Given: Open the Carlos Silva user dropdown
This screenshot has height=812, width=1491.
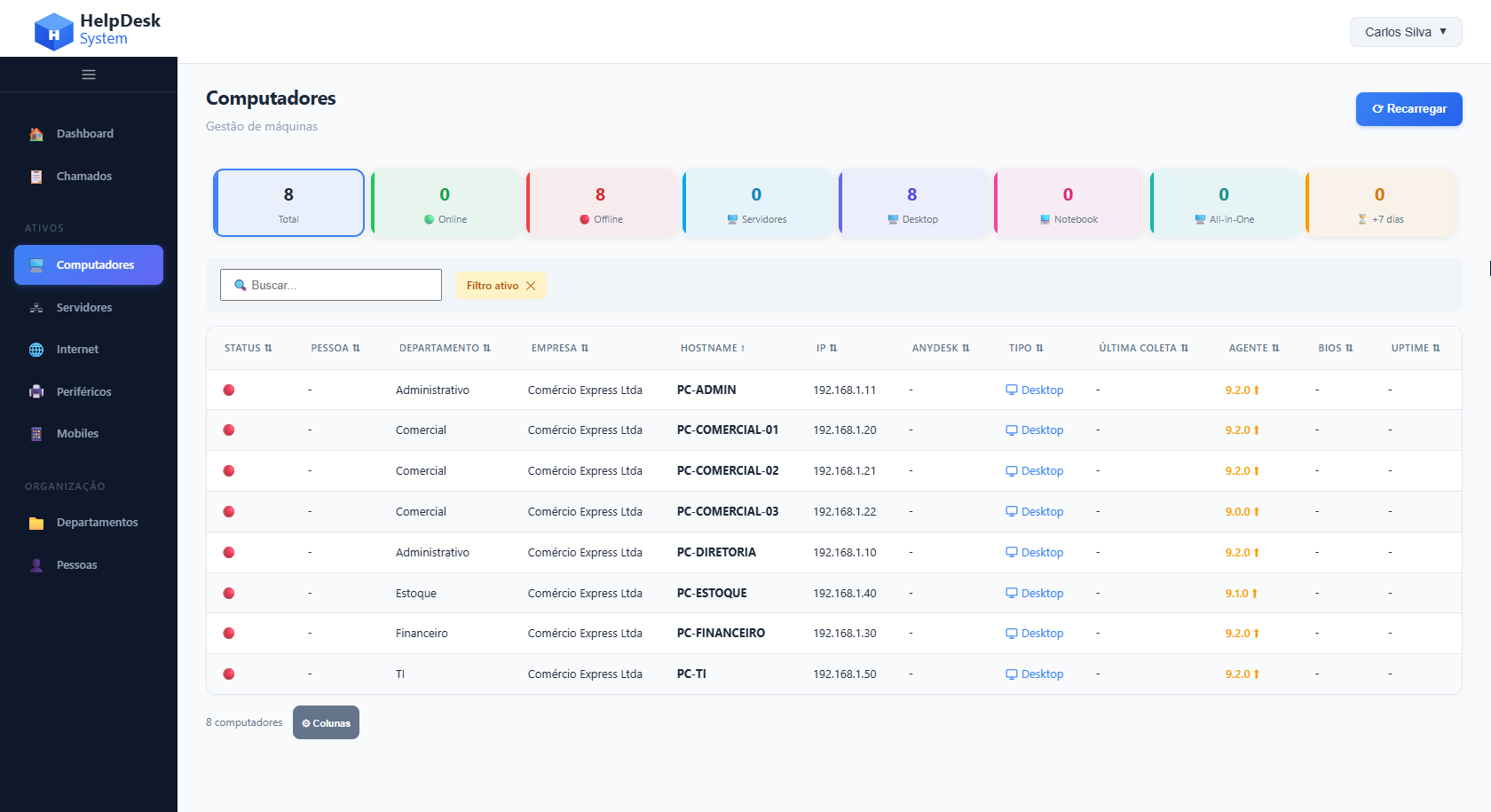Looking at the screenshot, I should 1405,32.
